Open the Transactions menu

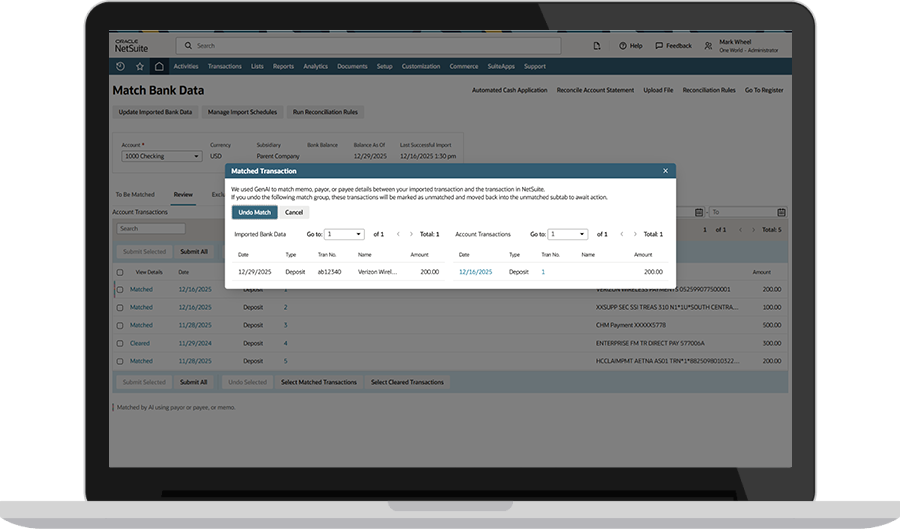tap(224, 67)
